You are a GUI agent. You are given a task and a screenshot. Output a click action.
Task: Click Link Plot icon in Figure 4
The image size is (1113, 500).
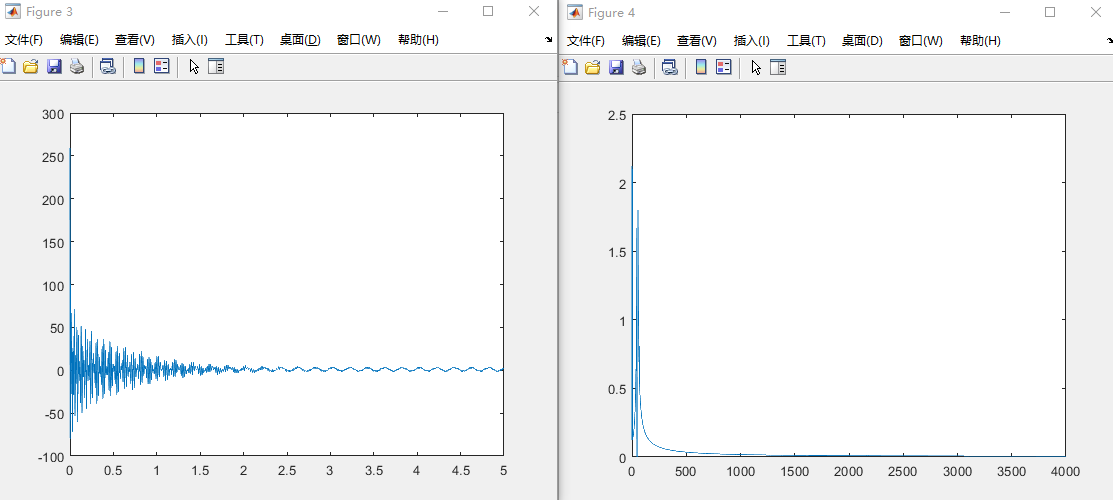[669, 67]
